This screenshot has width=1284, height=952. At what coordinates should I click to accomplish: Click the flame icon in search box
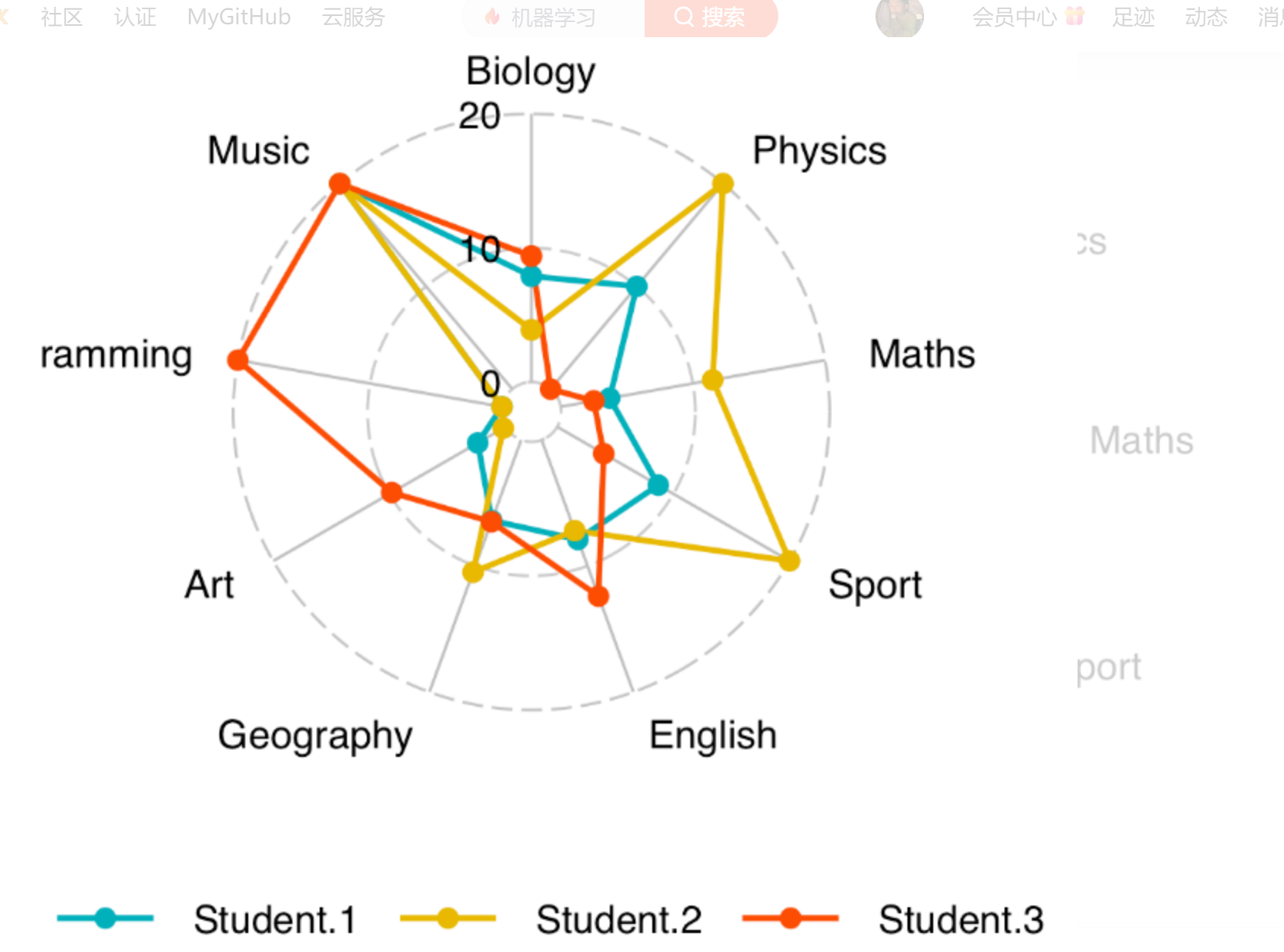coord(492,17)
